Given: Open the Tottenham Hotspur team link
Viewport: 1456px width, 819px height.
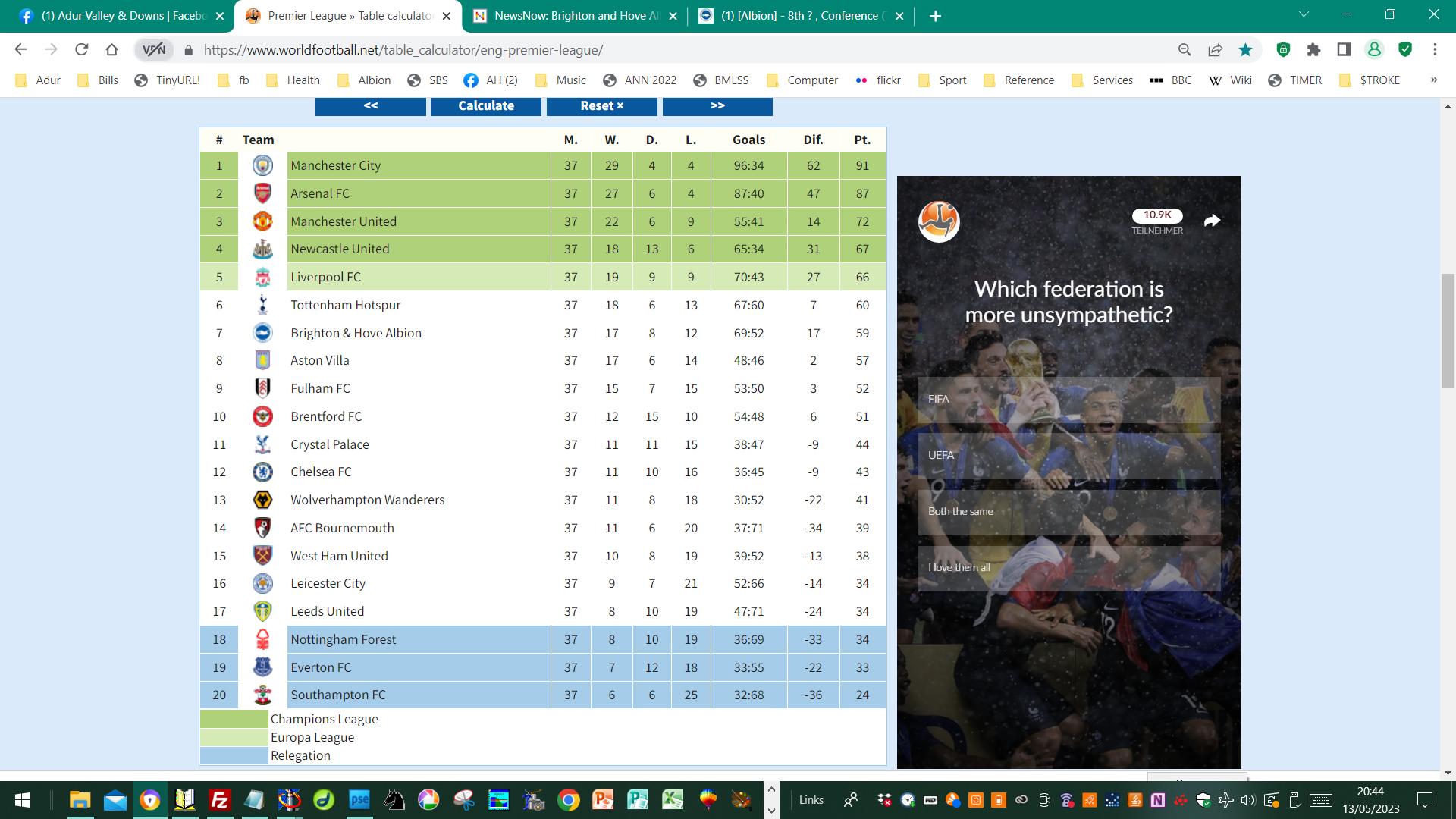Looking at the screenshot, I should tap(346, 305).
